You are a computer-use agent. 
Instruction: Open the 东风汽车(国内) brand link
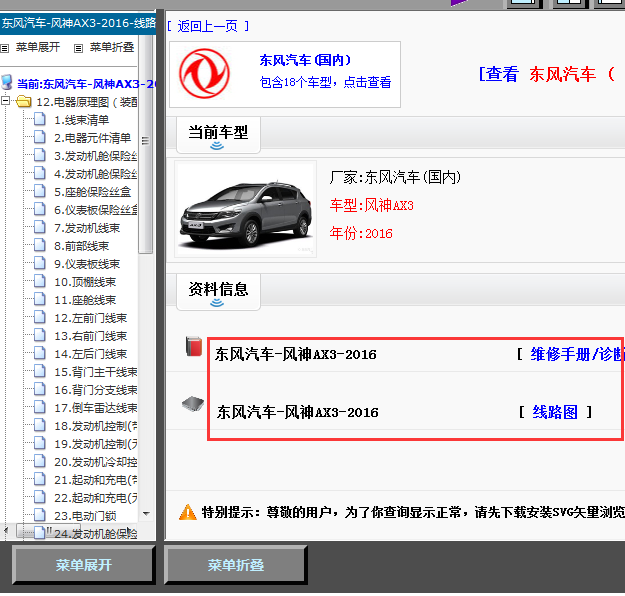pos(305,60)
